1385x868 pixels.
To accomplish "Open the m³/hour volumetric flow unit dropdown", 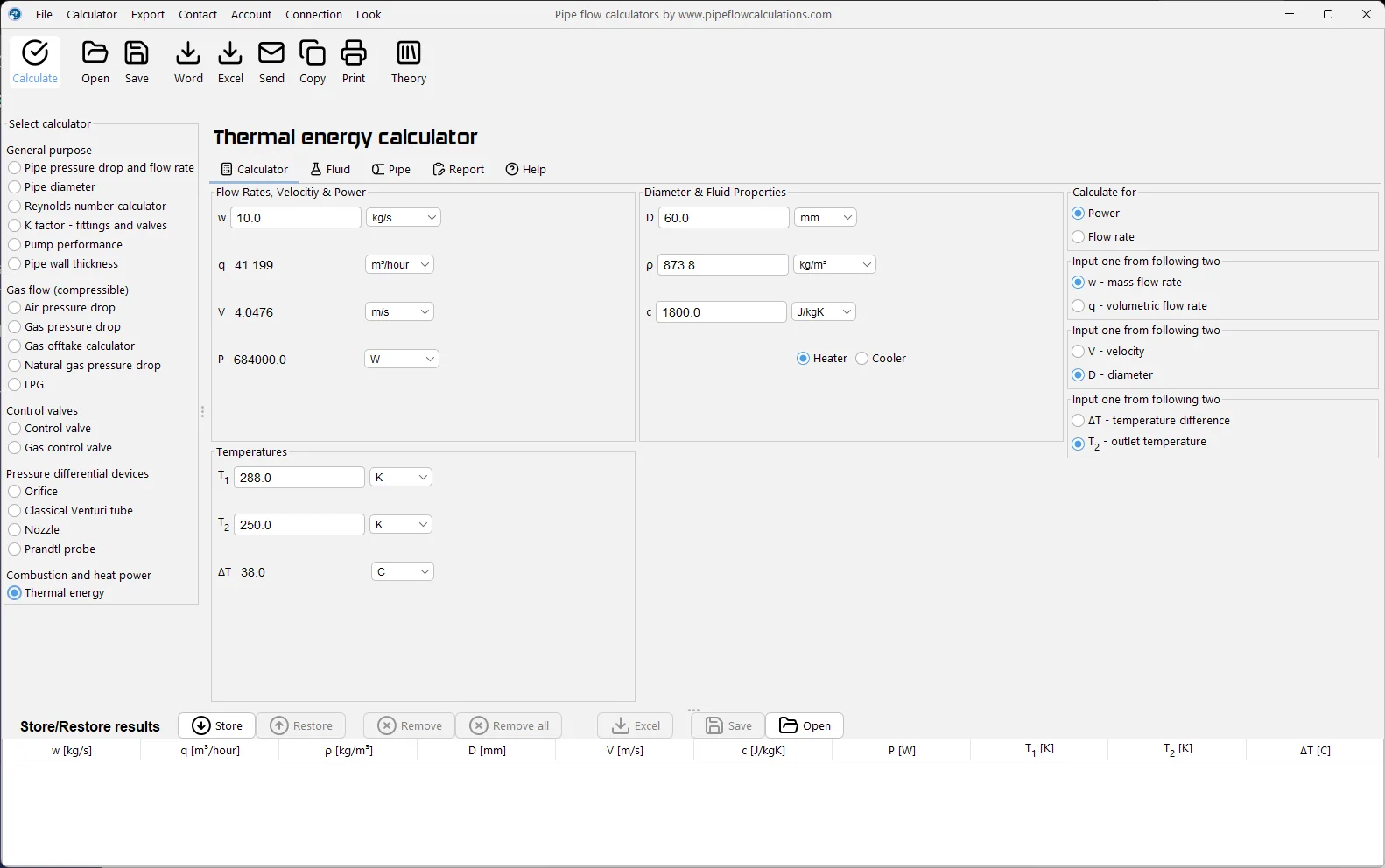I will click(x=399, y=265).
